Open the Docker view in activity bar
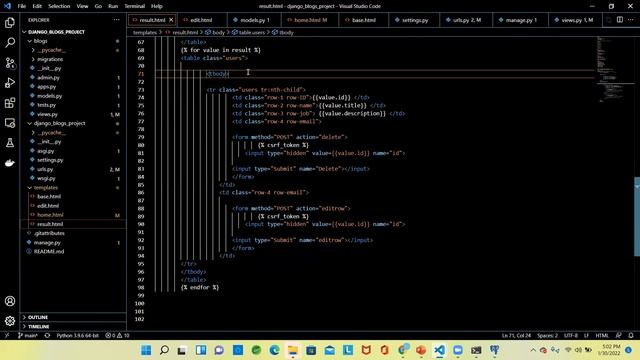Viewport: 640px width, 360px height. click(x=10, y=163)
